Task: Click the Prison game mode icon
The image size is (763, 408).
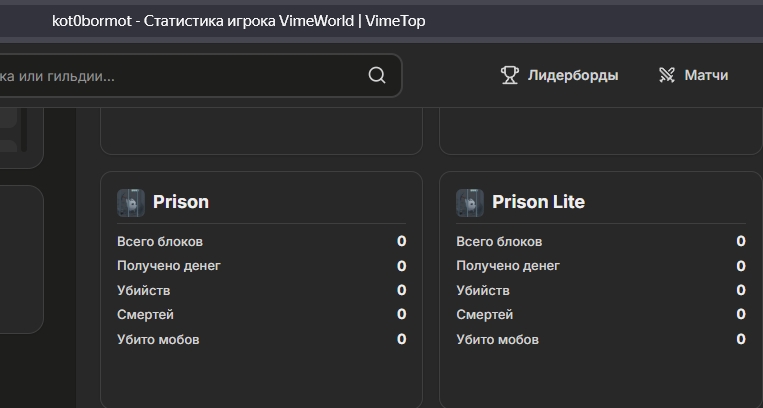Action: 131,202
